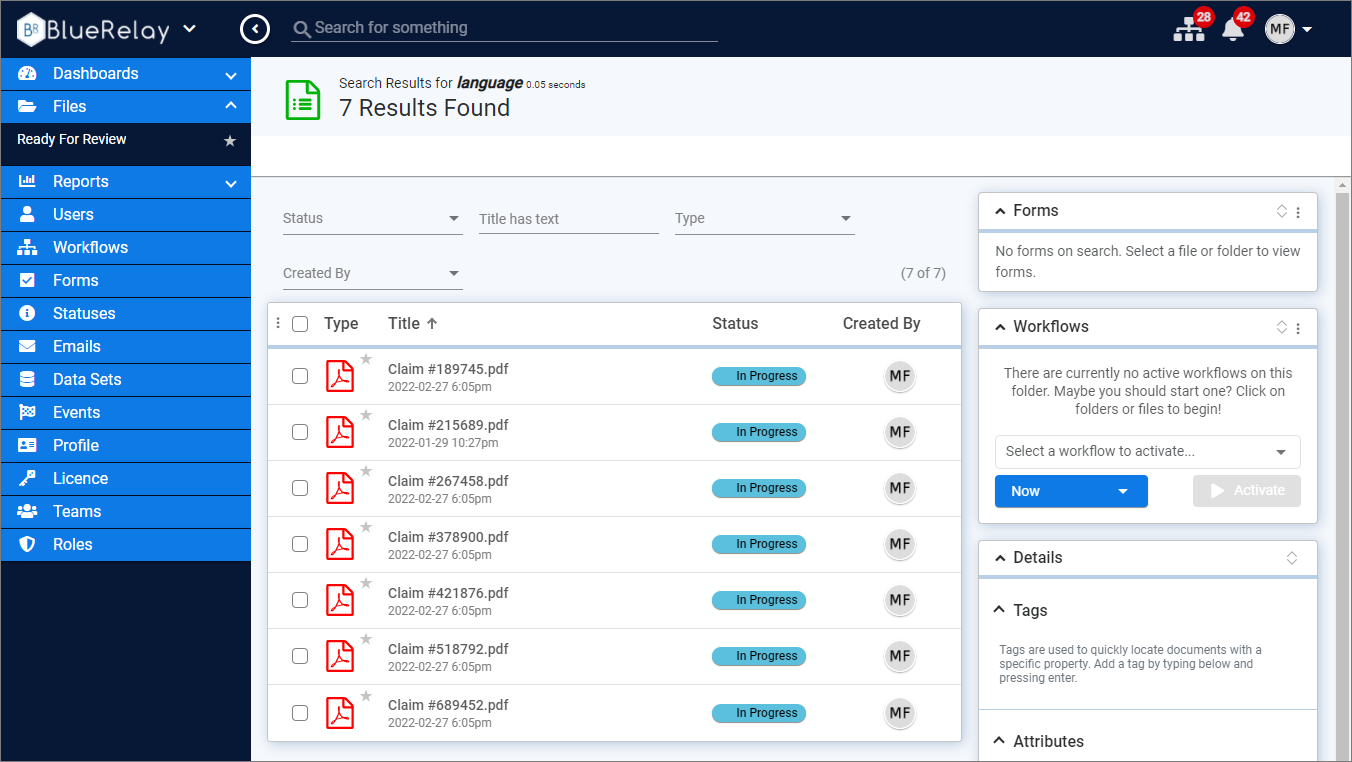The width and height of the screenshot is (1352, 762).
Task: Favorite Claim #518792.pdf with its star
Action: pos(366,639)
